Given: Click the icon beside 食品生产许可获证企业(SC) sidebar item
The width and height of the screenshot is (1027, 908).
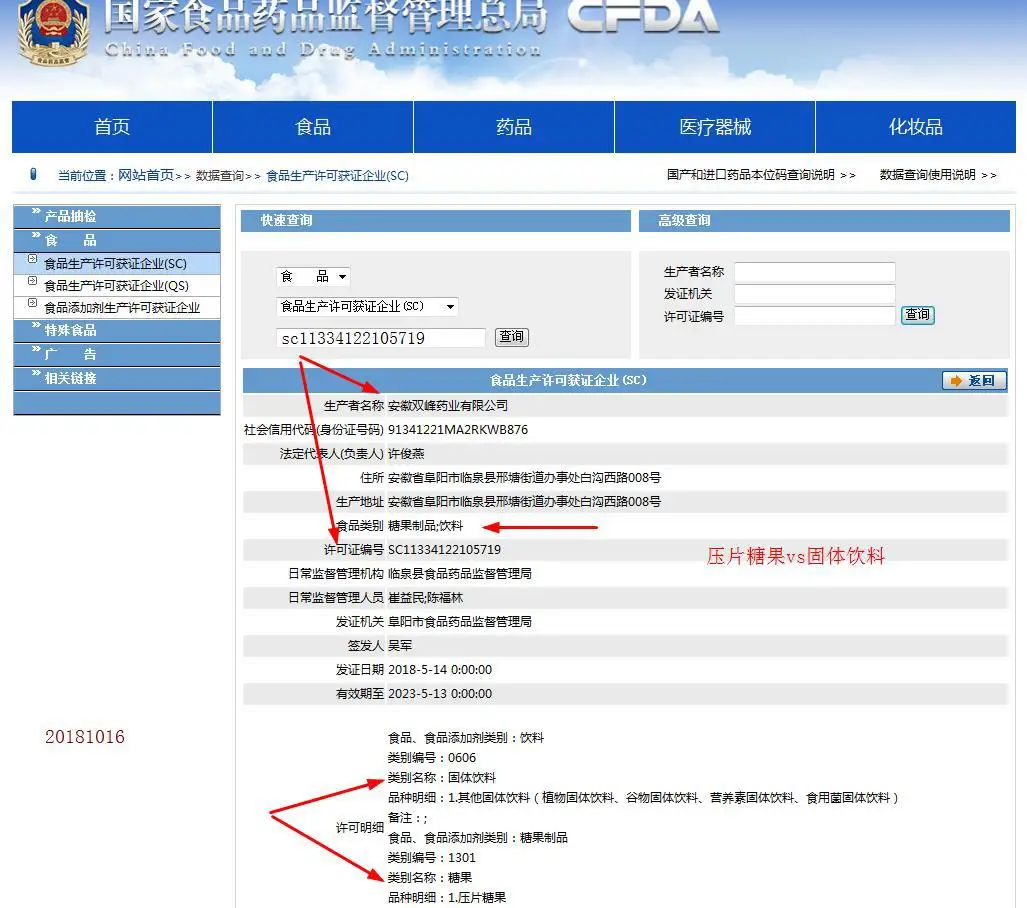Looking at the screenshot, I should coord(32,259).
